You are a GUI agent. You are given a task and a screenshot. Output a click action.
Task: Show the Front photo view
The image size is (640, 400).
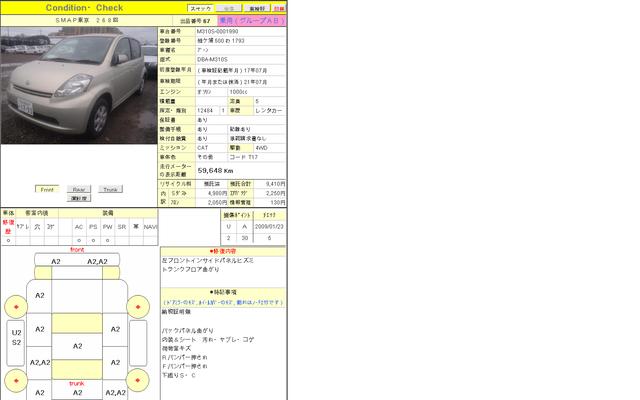[47, 189]
